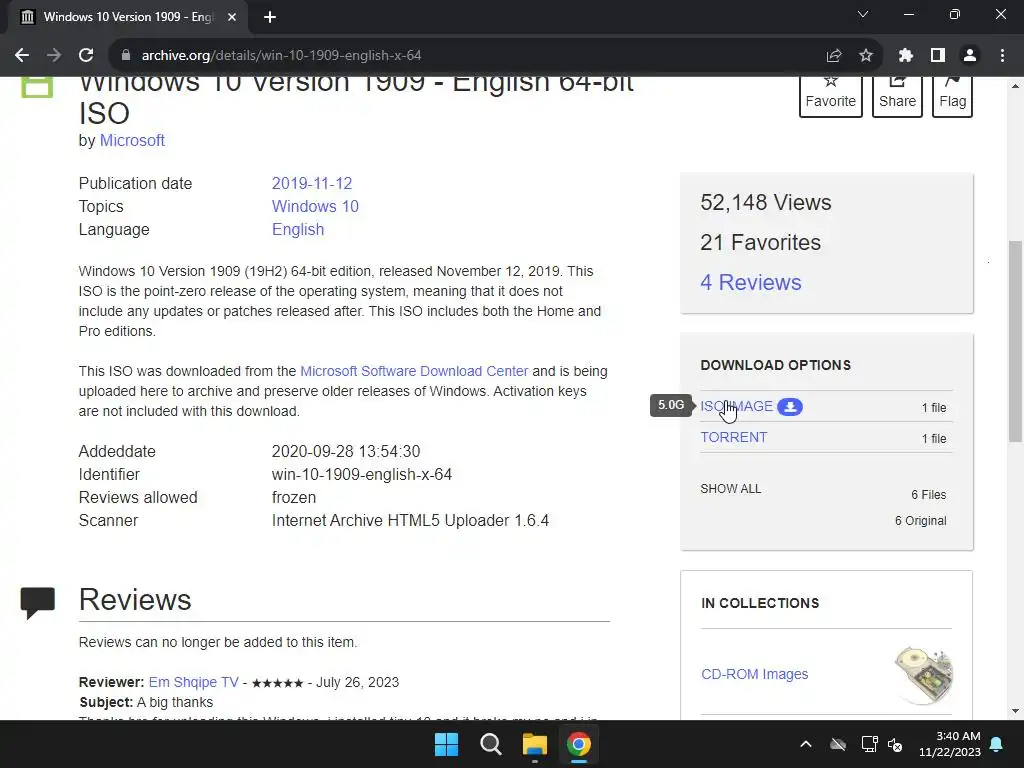The width and height of the screenshot is (1024, 768).
Task: Click the 6 Original text
Action: [x=920, y=520]
